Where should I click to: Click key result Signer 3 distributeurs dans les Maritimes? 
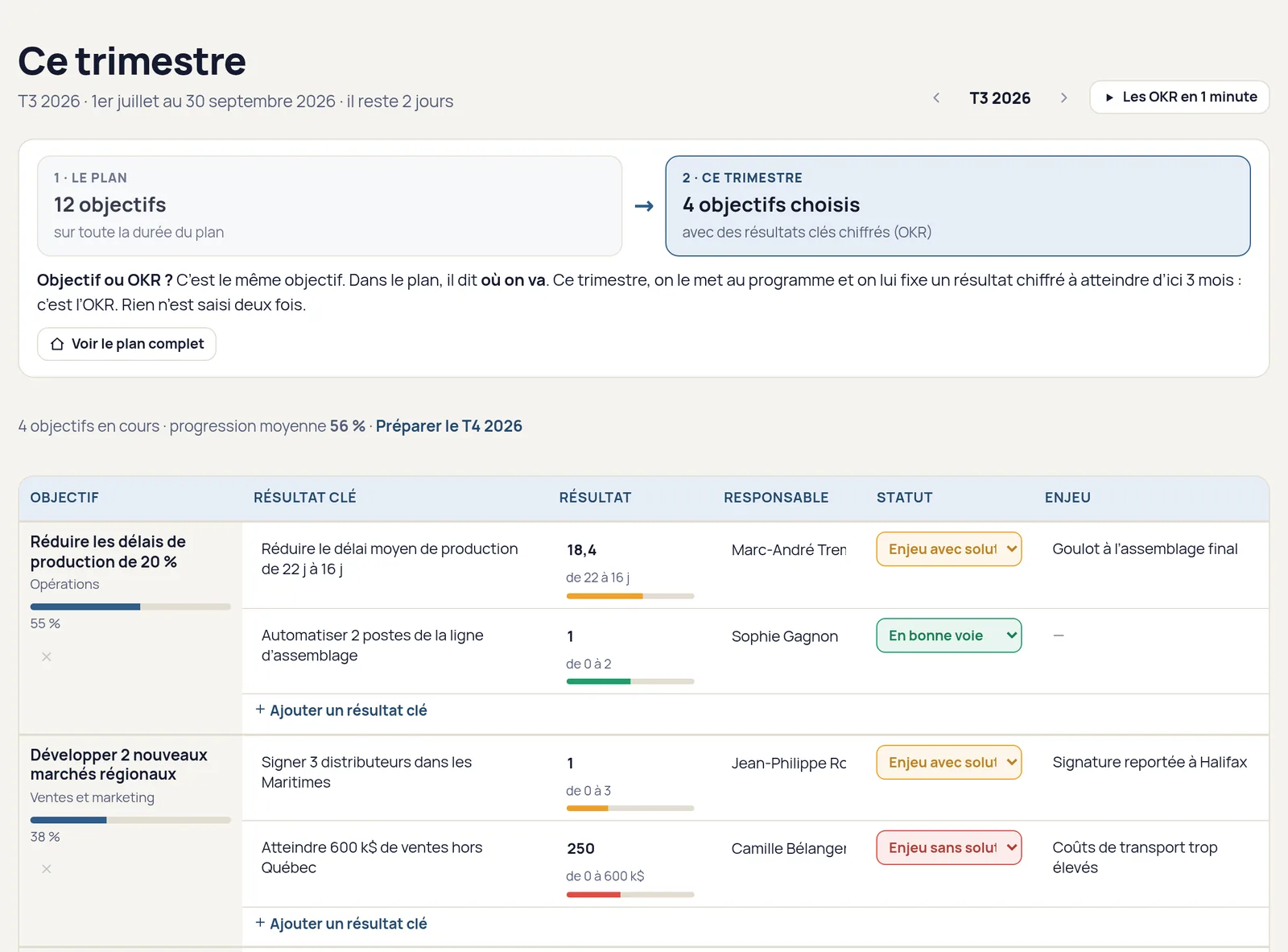pyautogui.click(x=366, y=772)
